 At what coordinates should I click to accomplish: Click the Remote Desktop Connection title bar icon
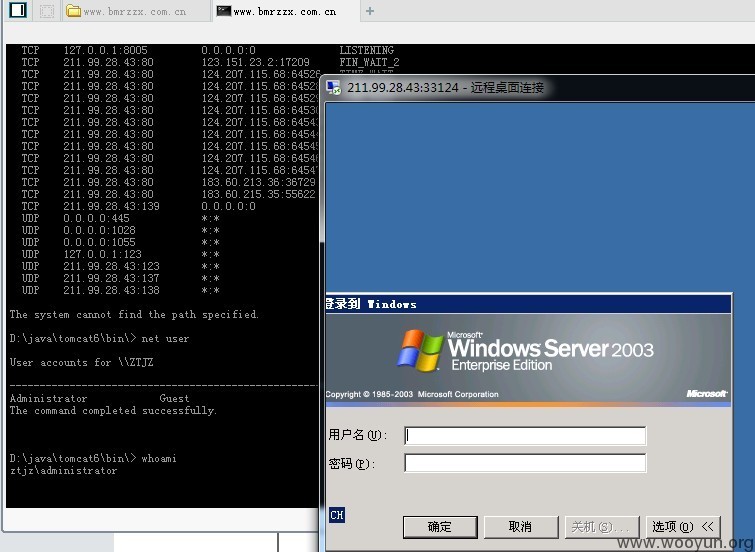point(333,88)
